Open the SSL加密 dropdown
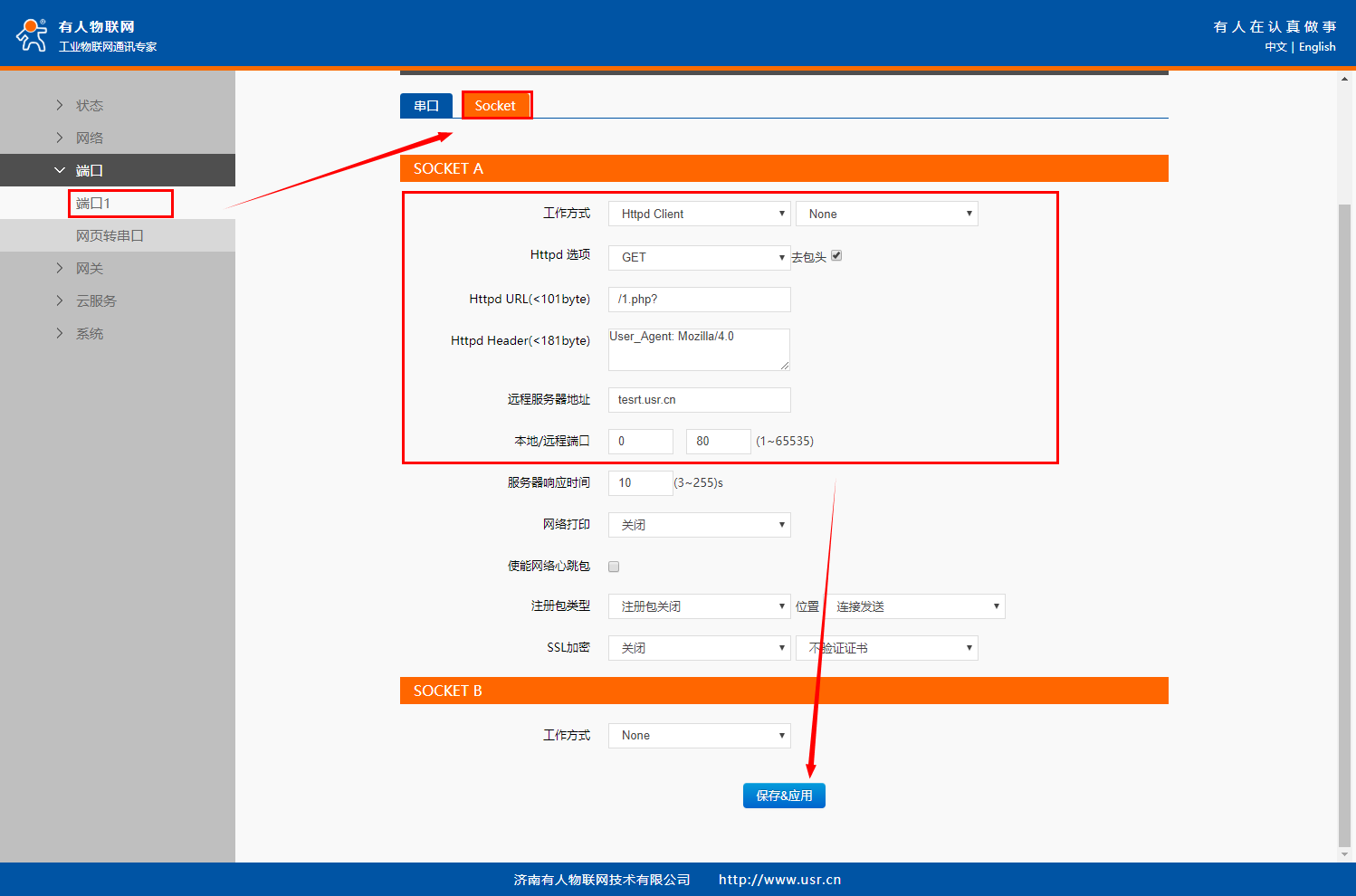The height and width of the screenshot is (896, 1356). (x=699, y=649)
